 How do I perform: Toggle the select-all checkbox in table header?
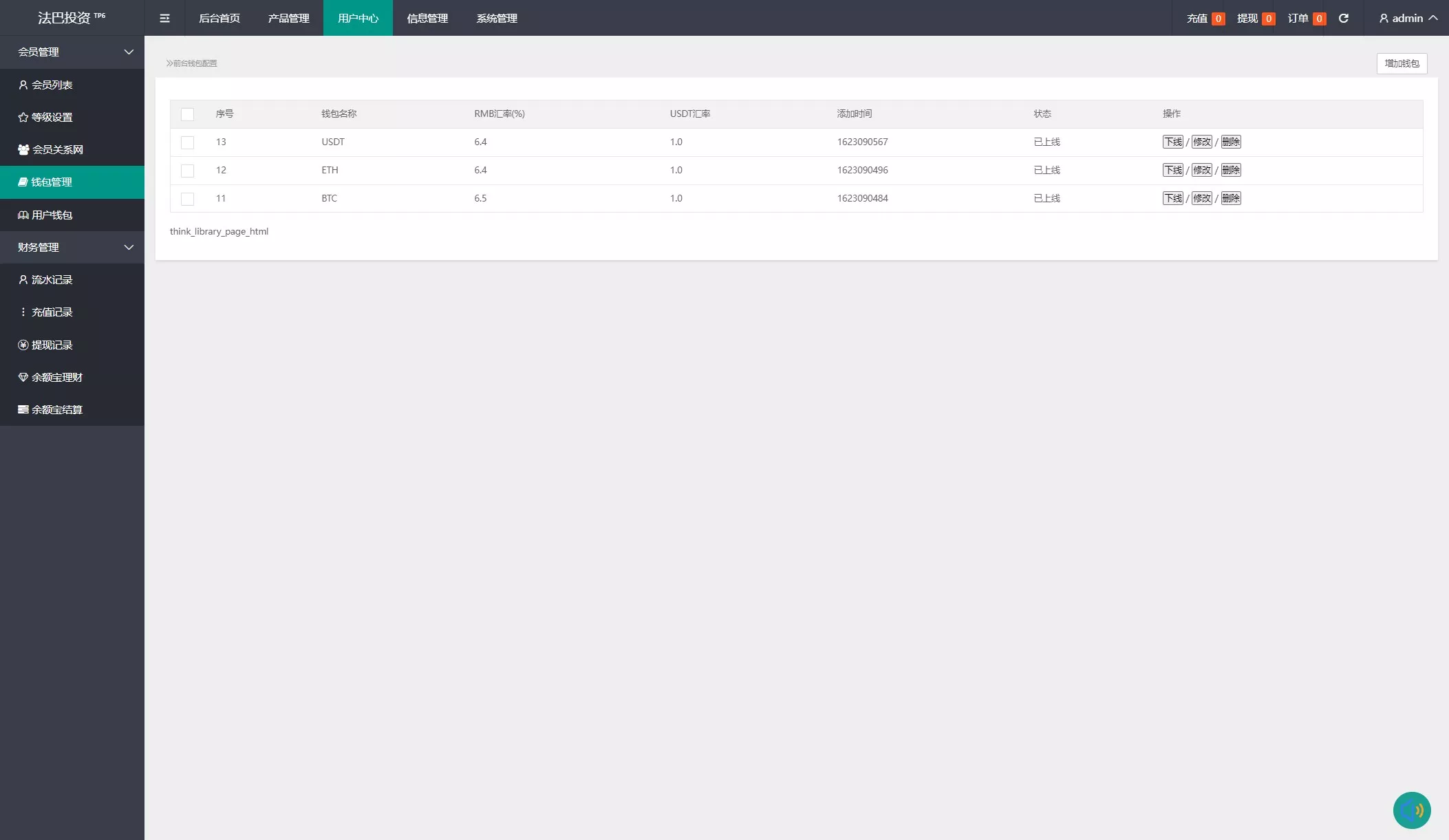click(x=187, y=114)
